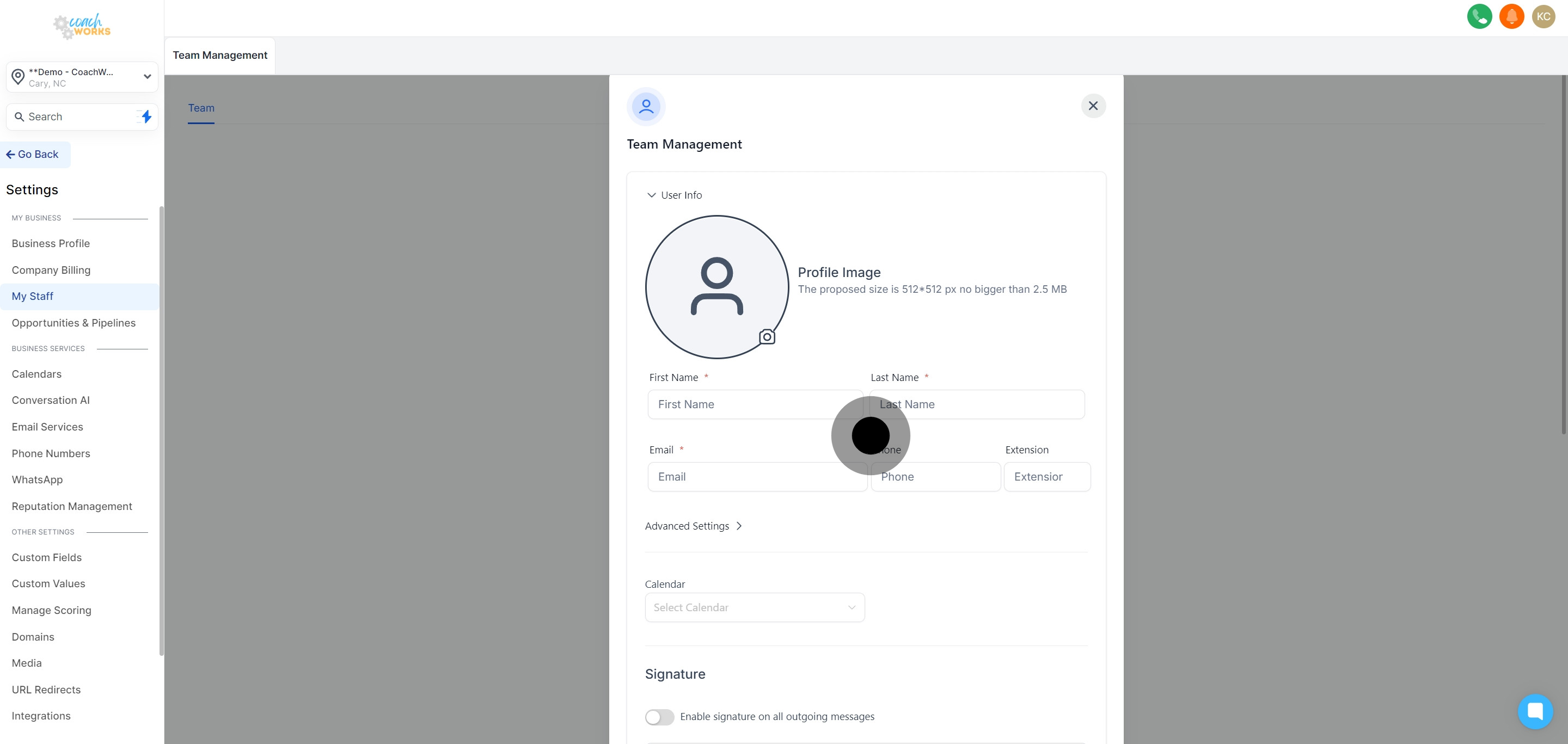The width and height of the screenshot is (1568, 744).
Task: Select the Team tab in the panel
Action: click(x=201, y=108)
